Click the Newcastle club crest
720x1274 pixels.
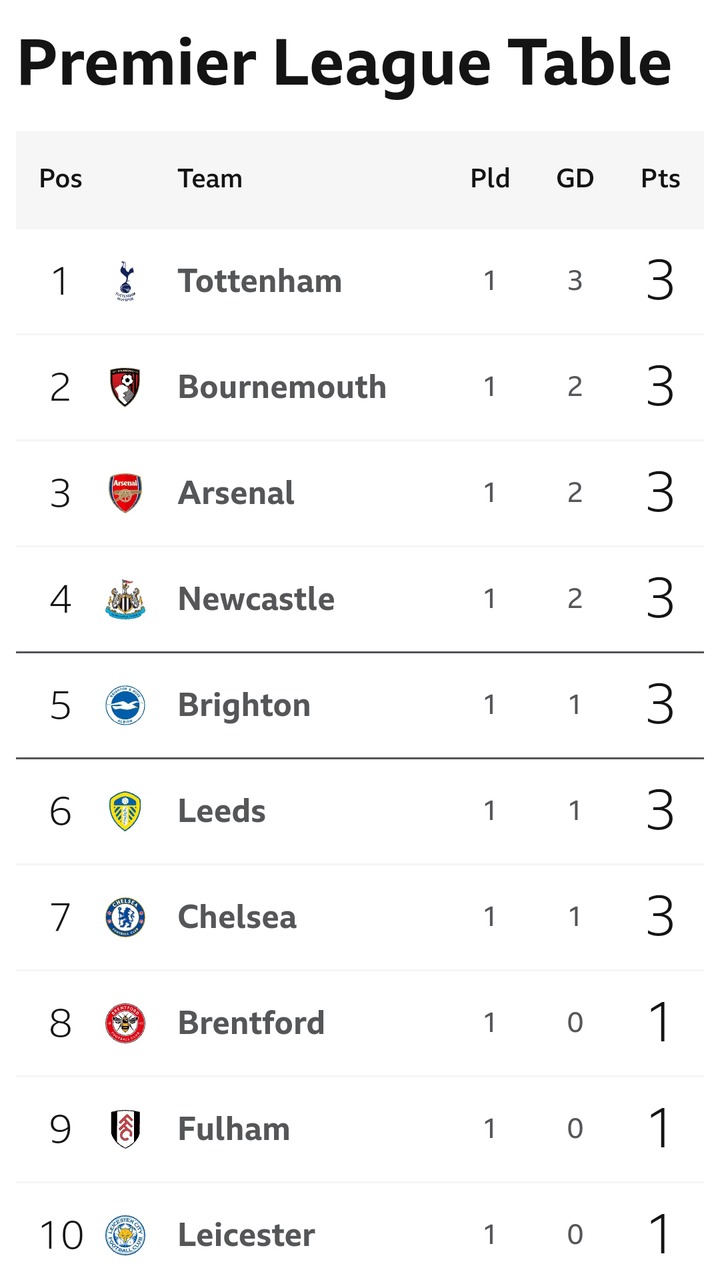coord(125,599)
